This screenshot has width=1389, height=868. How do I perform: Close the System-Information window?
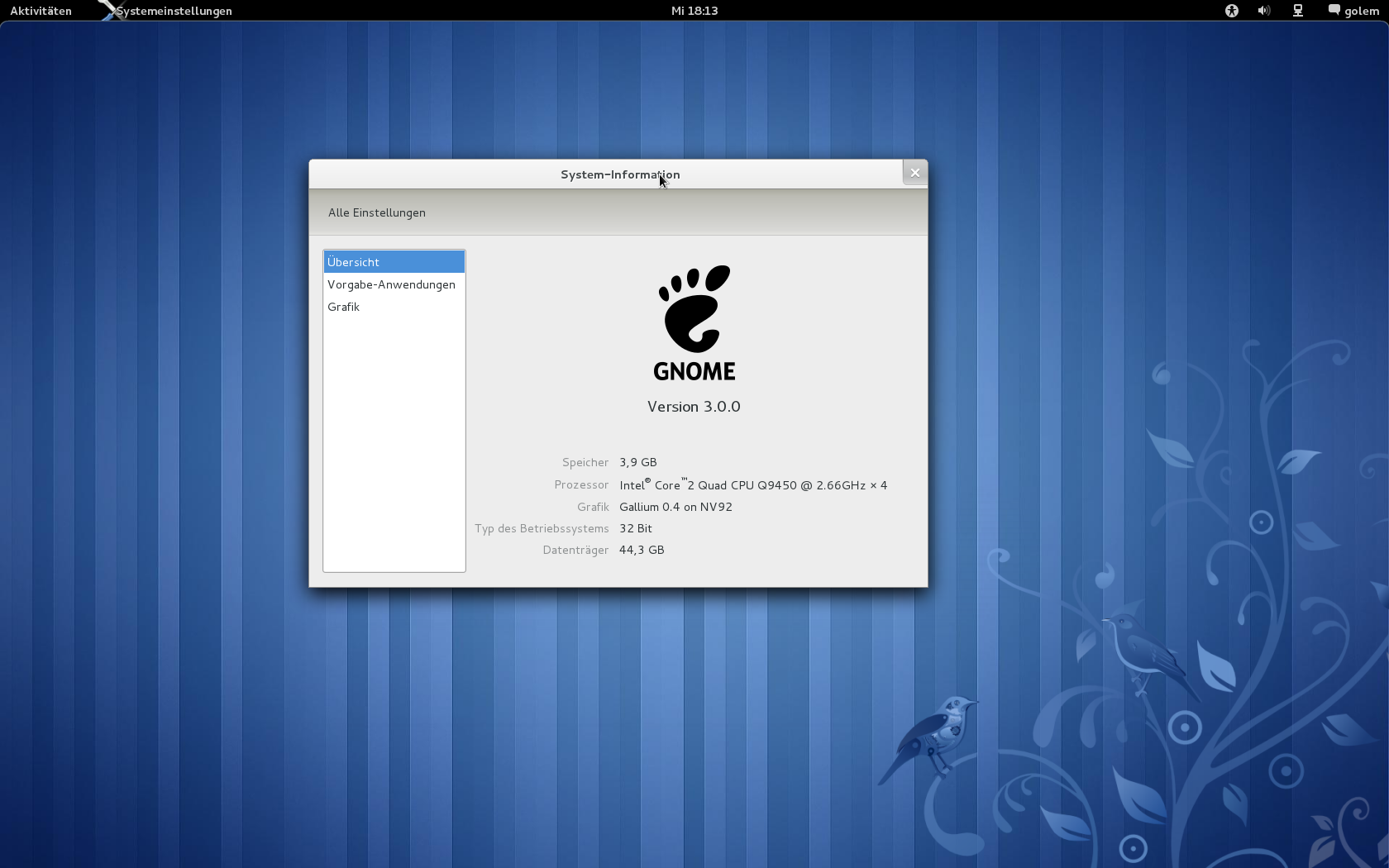tap(914, 173)
